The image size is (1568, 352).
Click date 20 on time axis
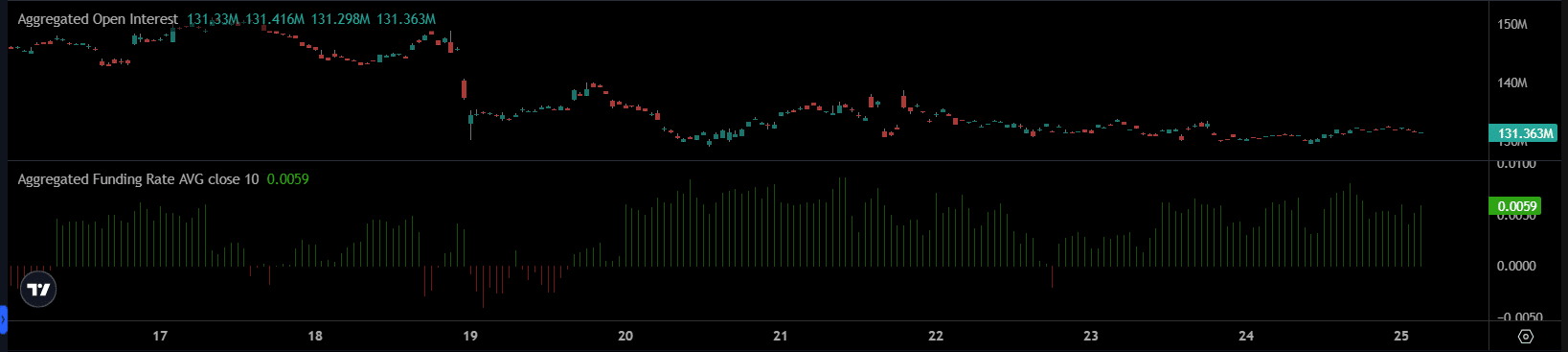click(x=625, y=336)
